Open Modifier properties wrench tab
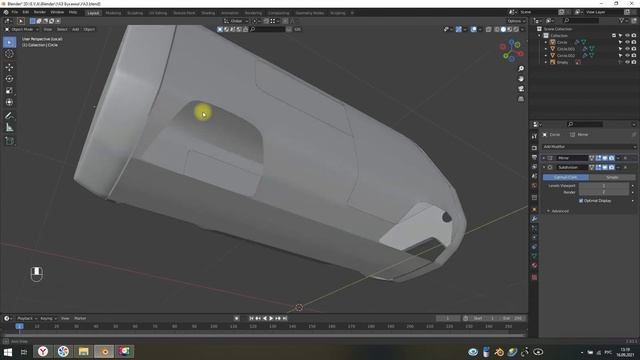The height and width of the screenshot is (360, 640). [534, 219]
